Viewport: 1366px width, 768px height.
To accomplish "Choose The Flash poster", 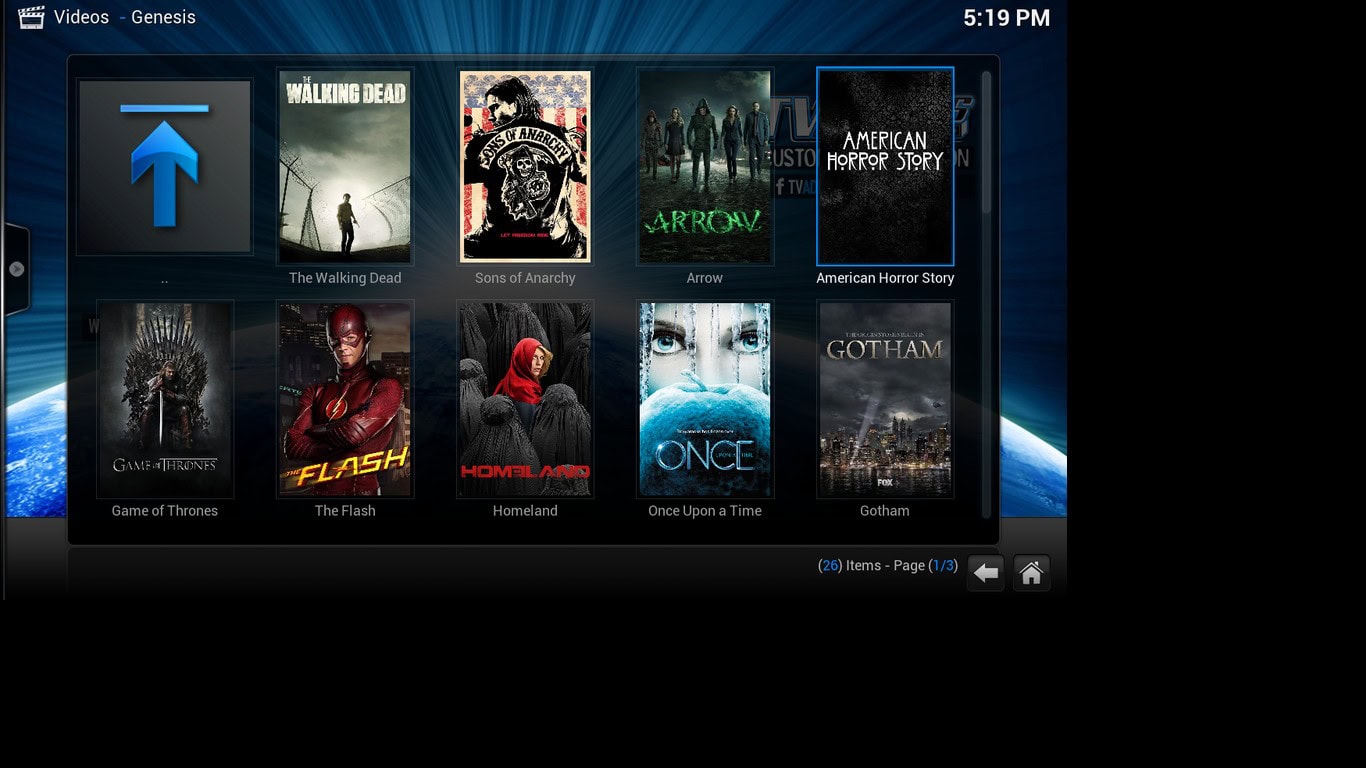I will pos(345,399).
